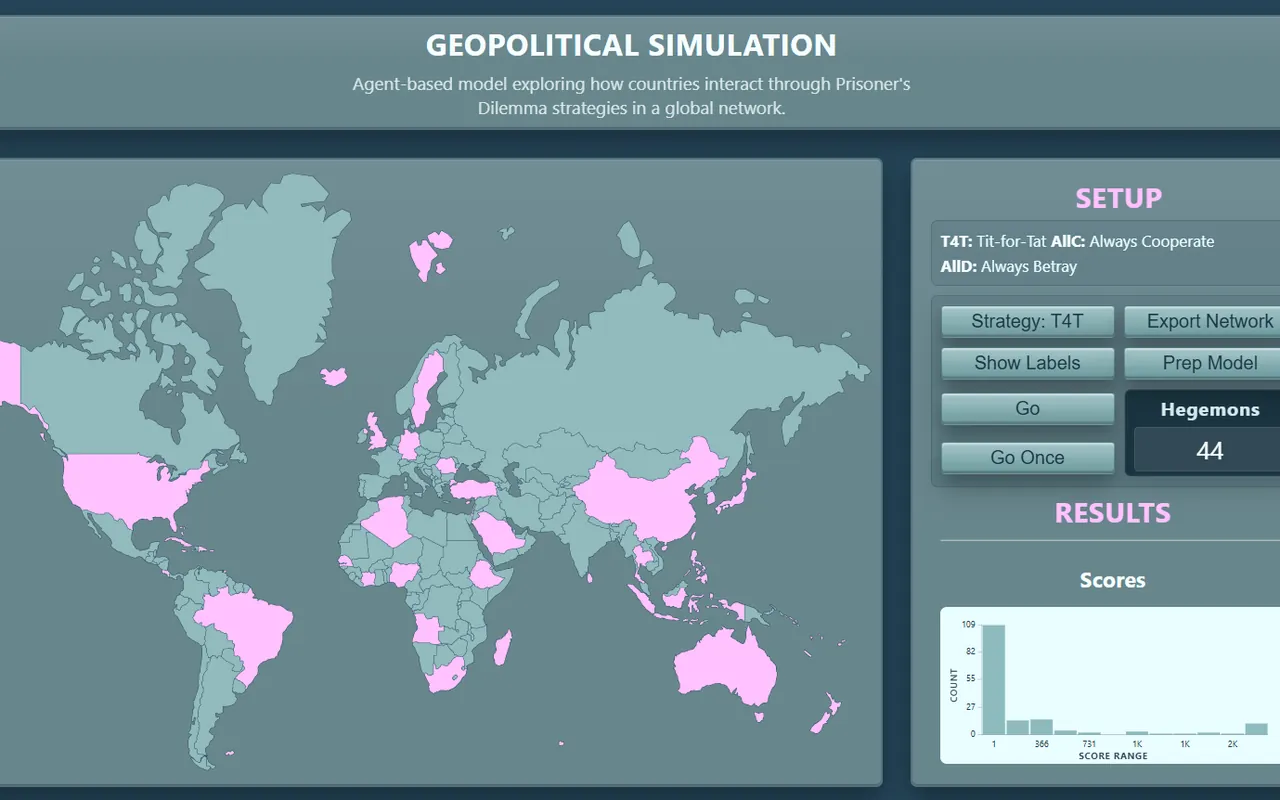Viewport: 1280px width, 800px height.
Task: Run a single step with Go Once
Action: point(1027,457)
